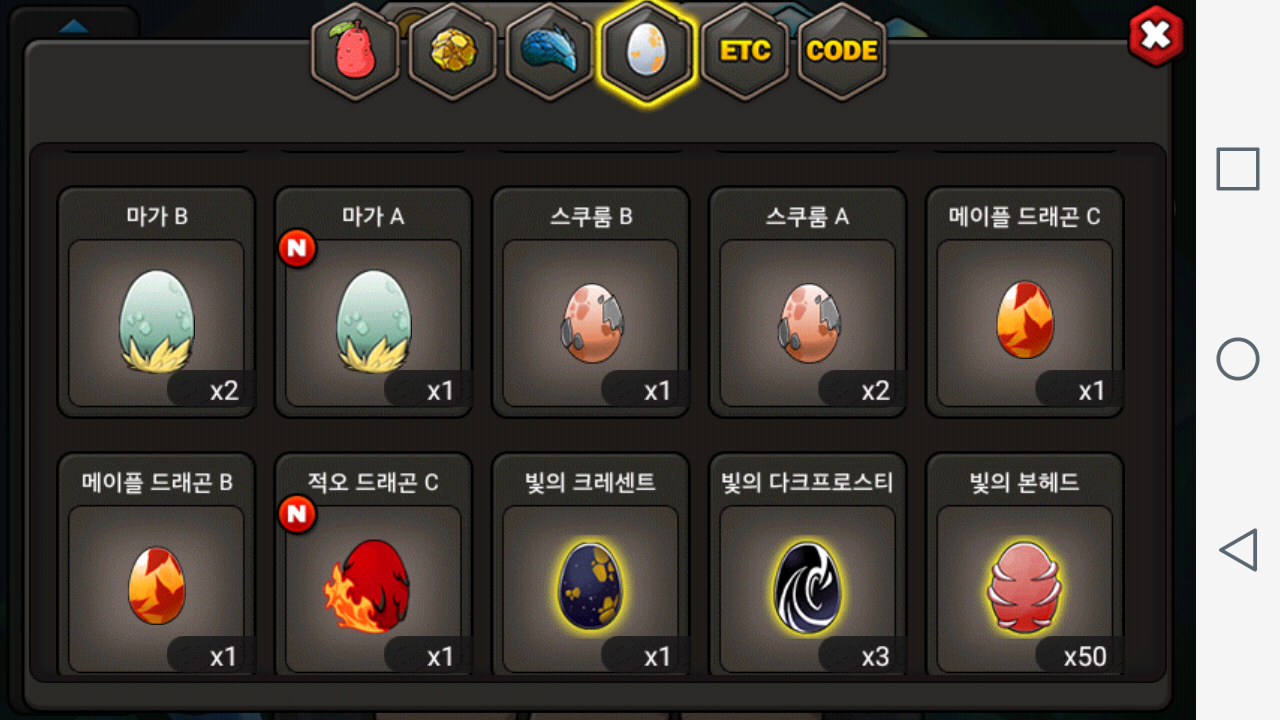
Task: Choose the 스쿠룸 A egg
Action: click(x=807, y=302)
